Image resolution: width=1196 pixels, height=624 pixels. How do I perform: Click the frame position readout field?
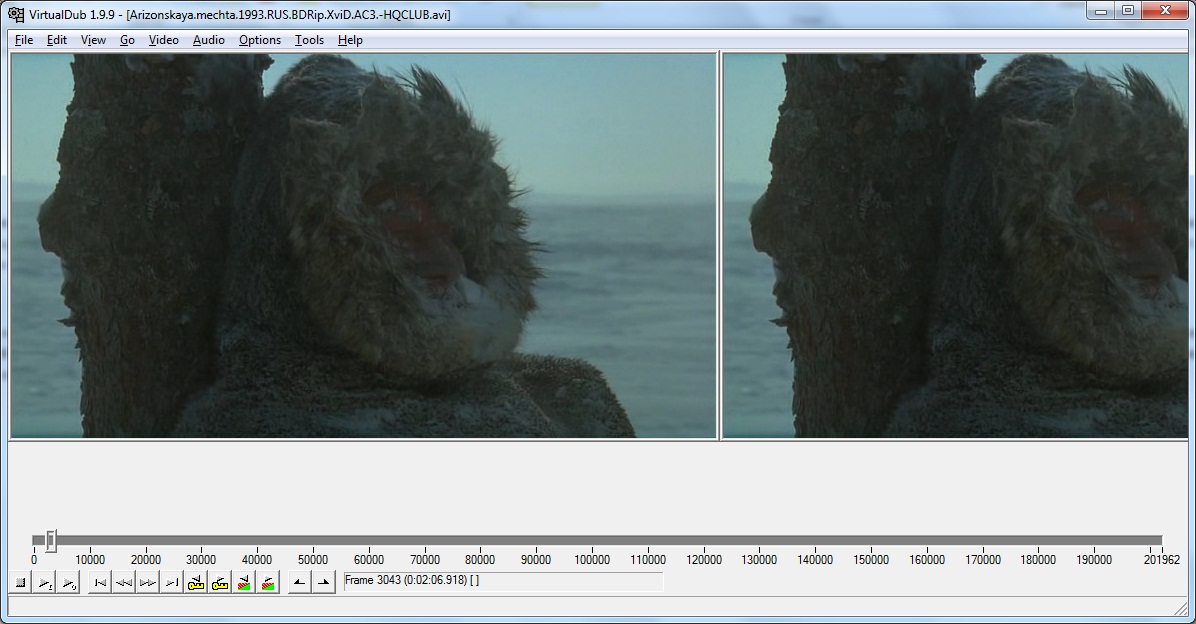coord(503,581)
